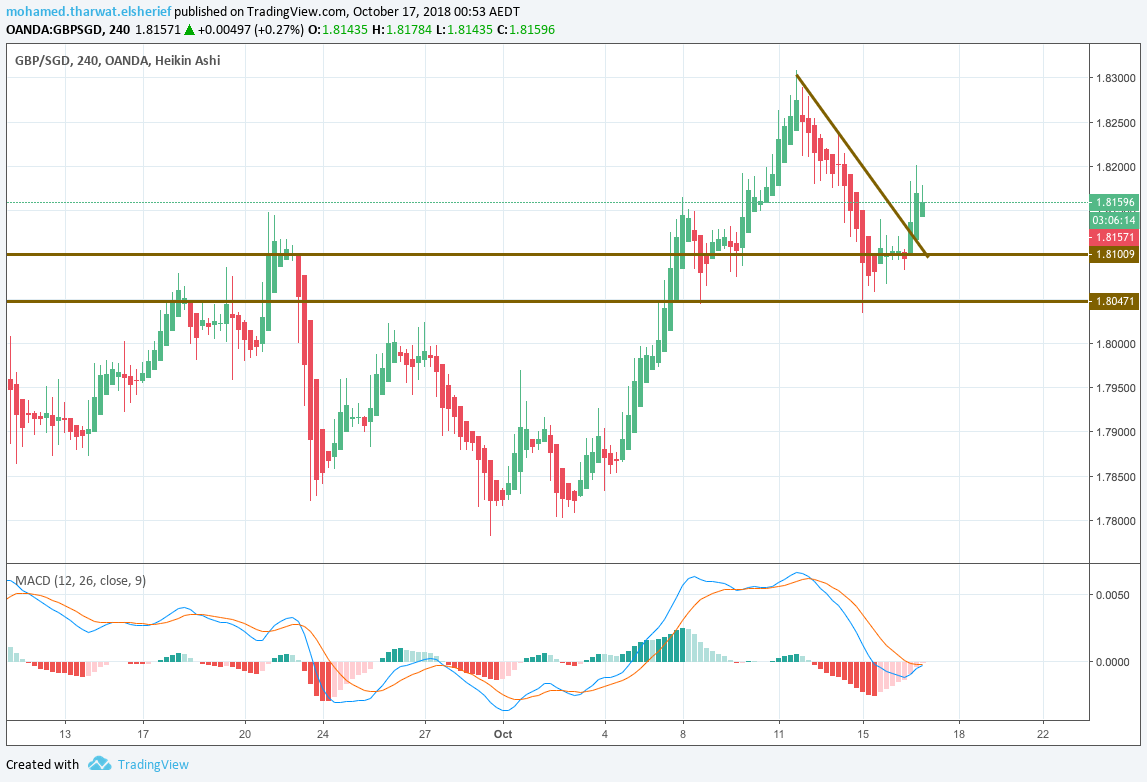The image size is (1147, 782).
Task: Select the lower horizontal line at 1.80471
Action: click(547, 301)
